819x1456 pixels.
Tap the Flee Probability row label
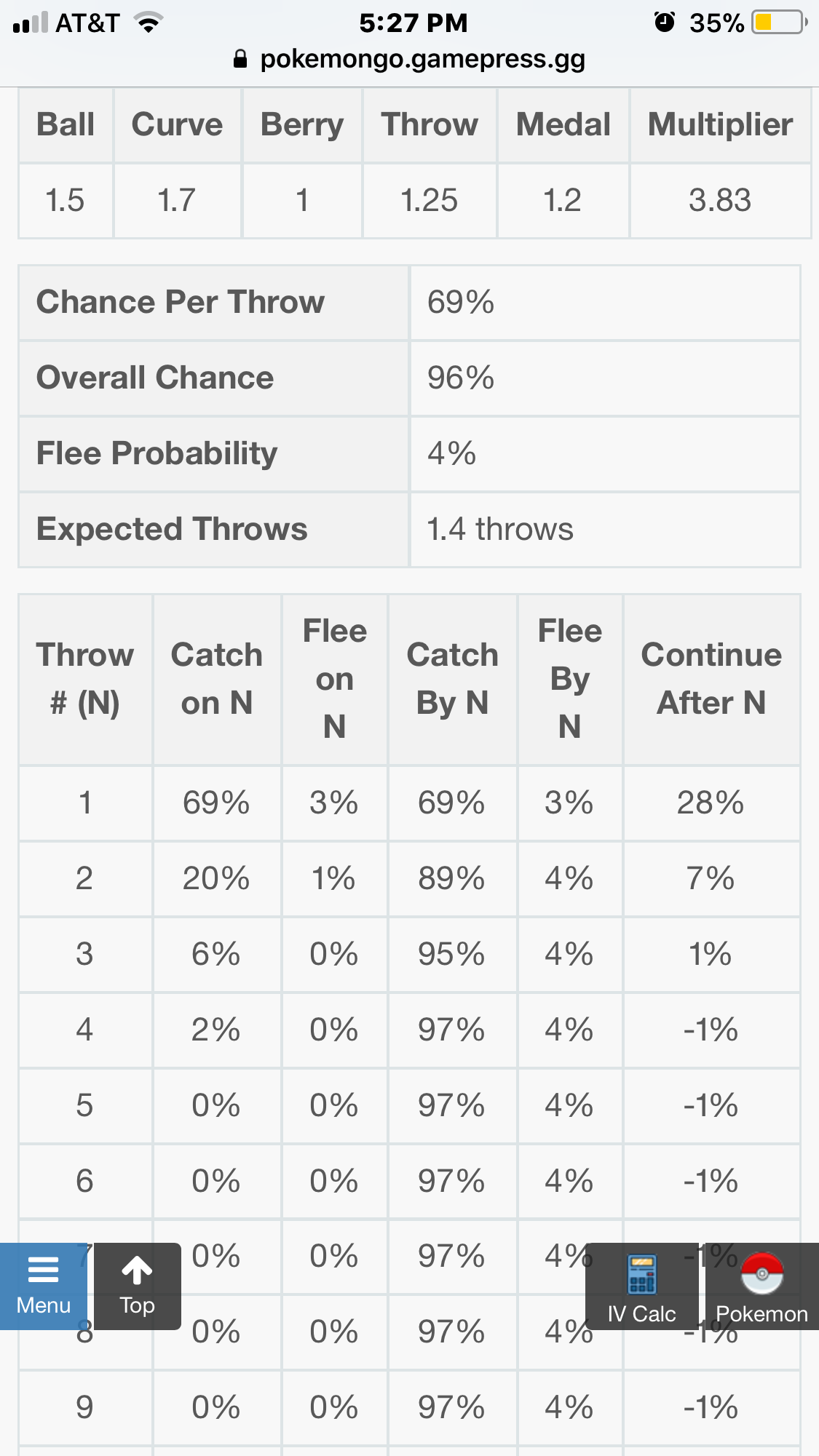[x=157, y=453]
